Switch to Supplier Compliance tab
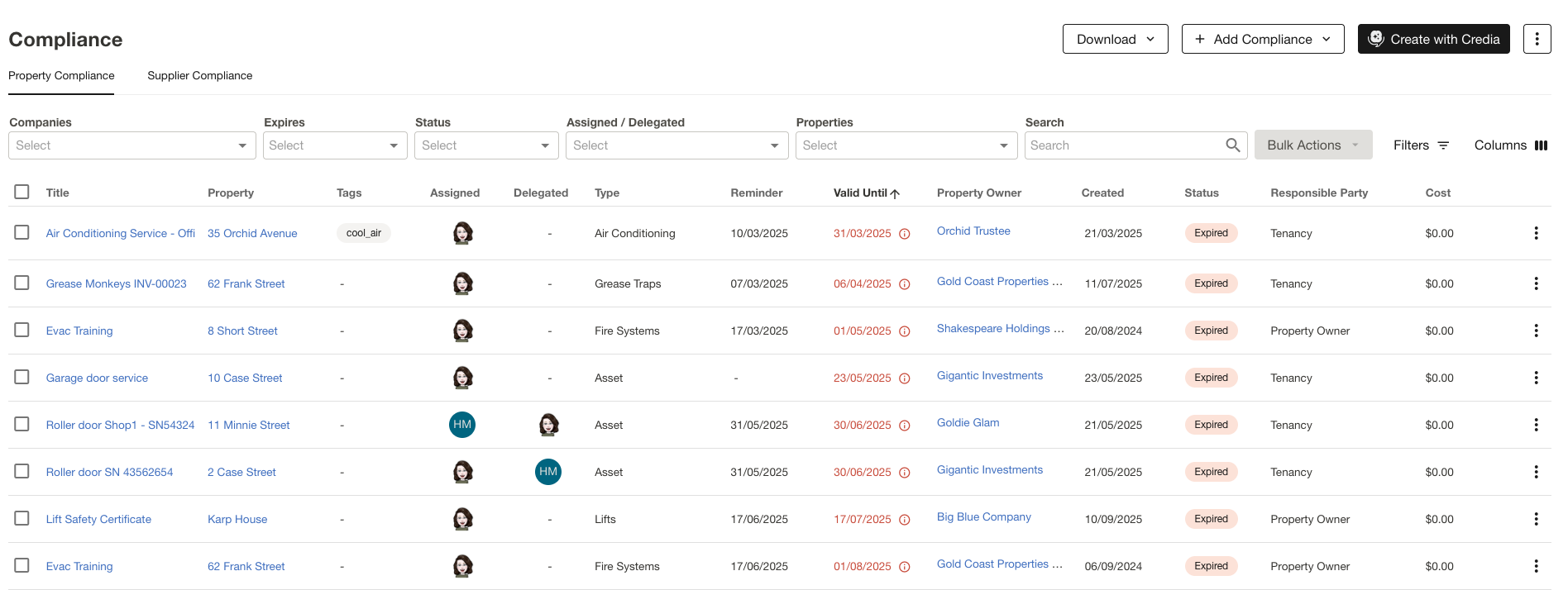 tap(199, 75)
